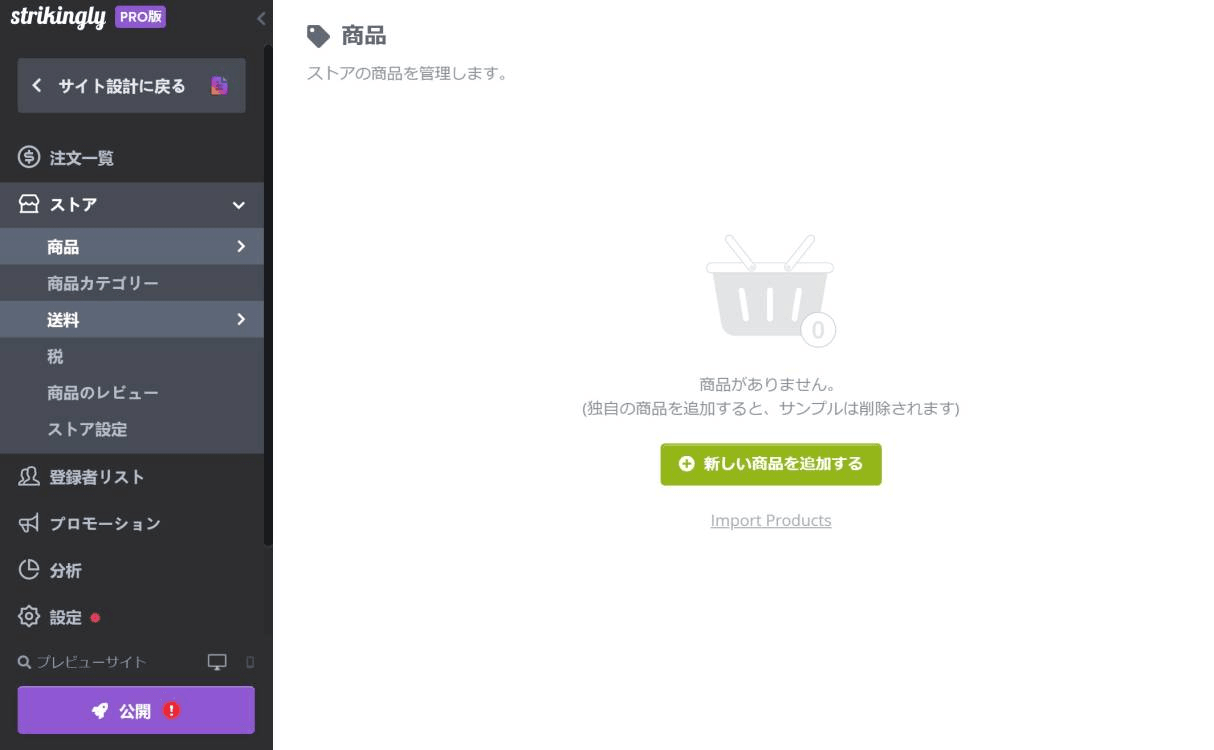Click the 新しい商品を追加する green button

[770, 464]
